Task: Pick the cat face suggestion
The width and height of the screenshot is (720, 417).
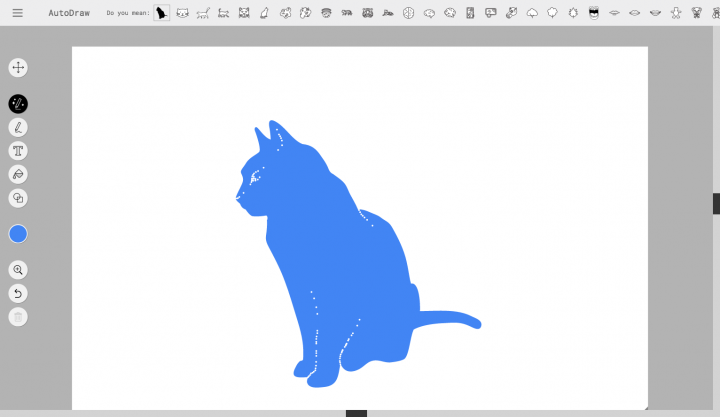Action: click(182, 13)
